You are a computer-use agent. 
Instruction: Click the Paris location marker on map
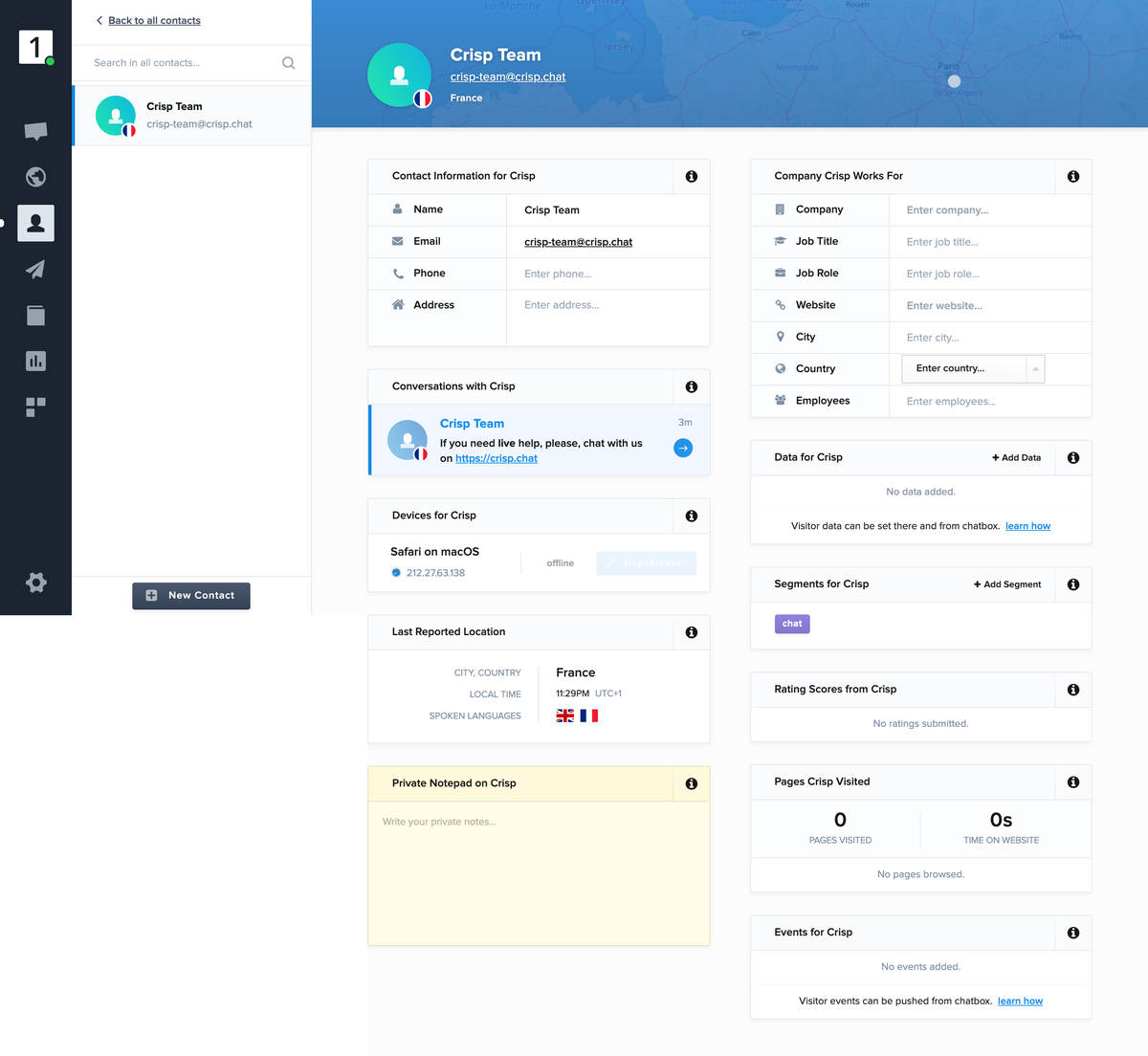click(954, 81)
